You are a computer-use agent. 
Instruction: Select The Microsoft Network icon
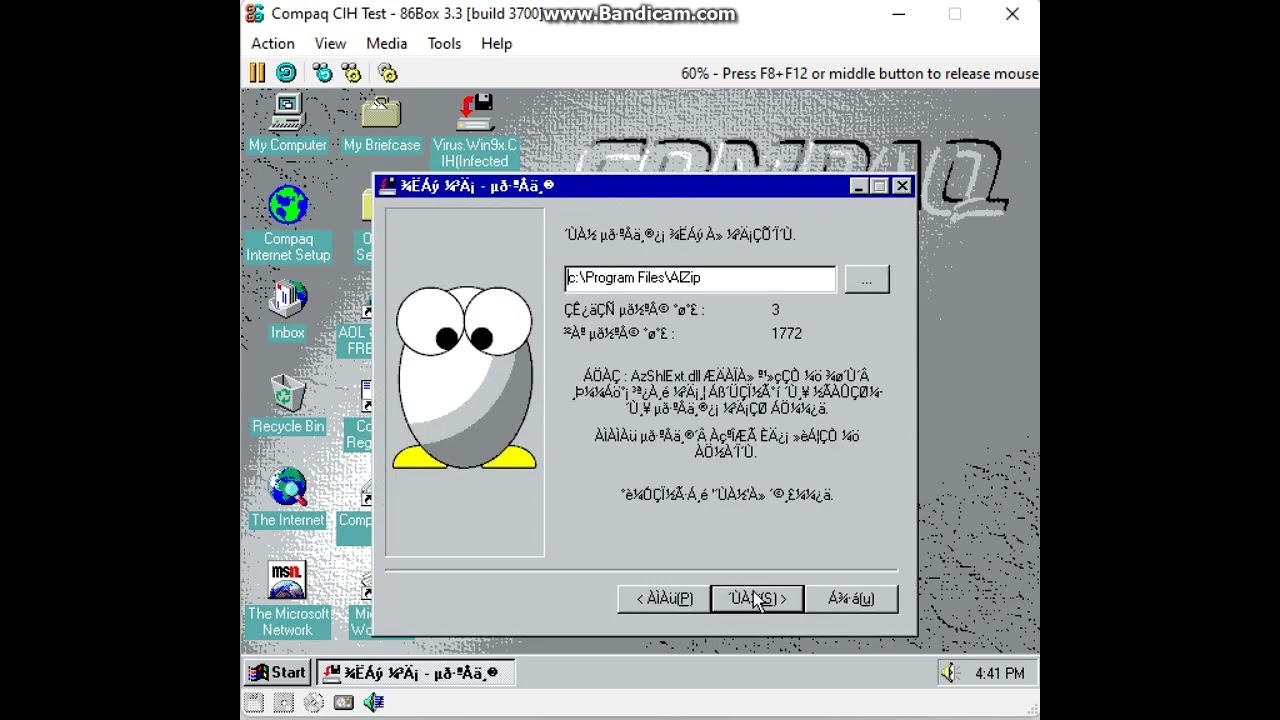[x=288, y=599]
